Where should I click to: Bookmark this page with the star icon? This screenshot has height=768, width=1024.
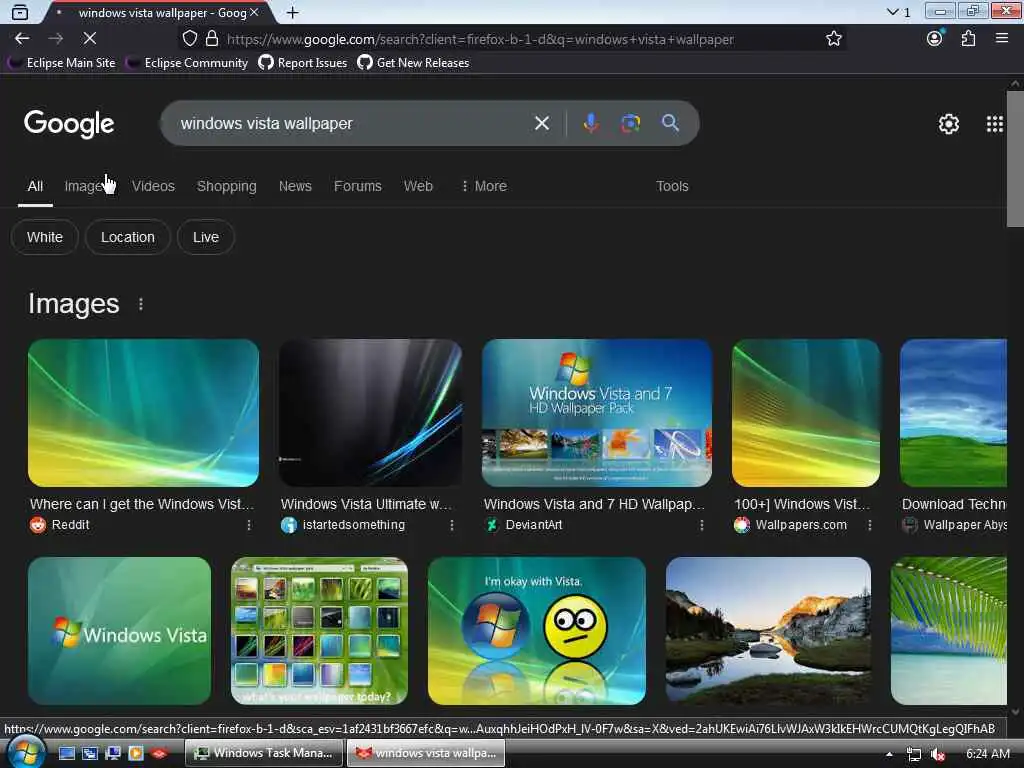[833, 39]
